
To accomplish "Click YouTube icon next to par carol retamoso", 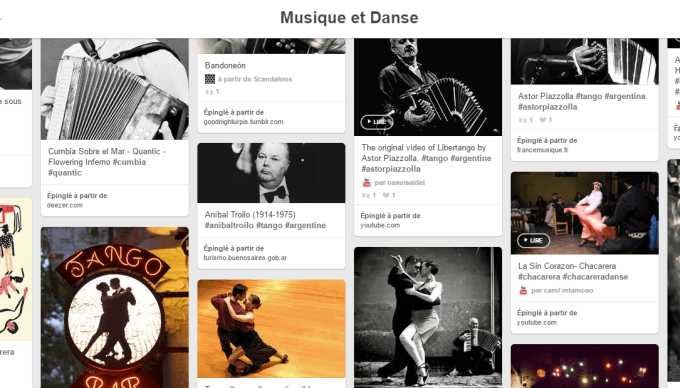I will click(523, 290).
